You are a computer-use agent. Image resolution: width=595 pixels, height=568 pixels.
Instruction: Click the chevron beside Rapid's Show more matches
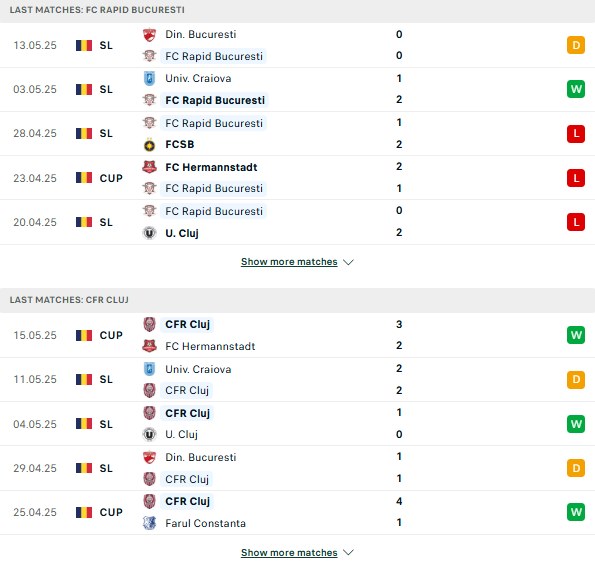click(x=348, y=262)
